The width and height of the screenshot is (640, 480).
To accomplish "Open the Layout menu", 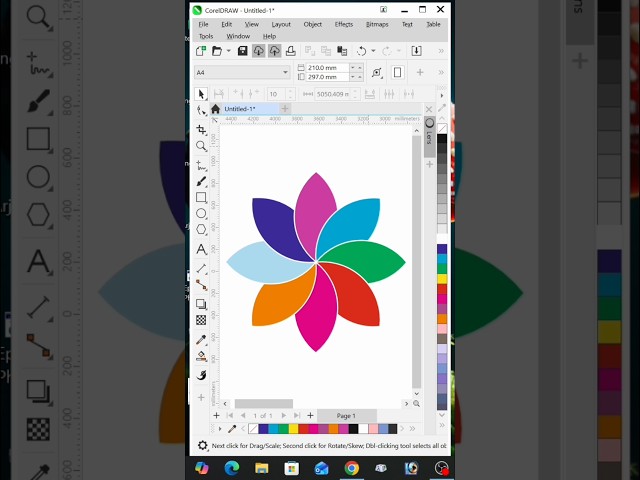I will point(281,24).
